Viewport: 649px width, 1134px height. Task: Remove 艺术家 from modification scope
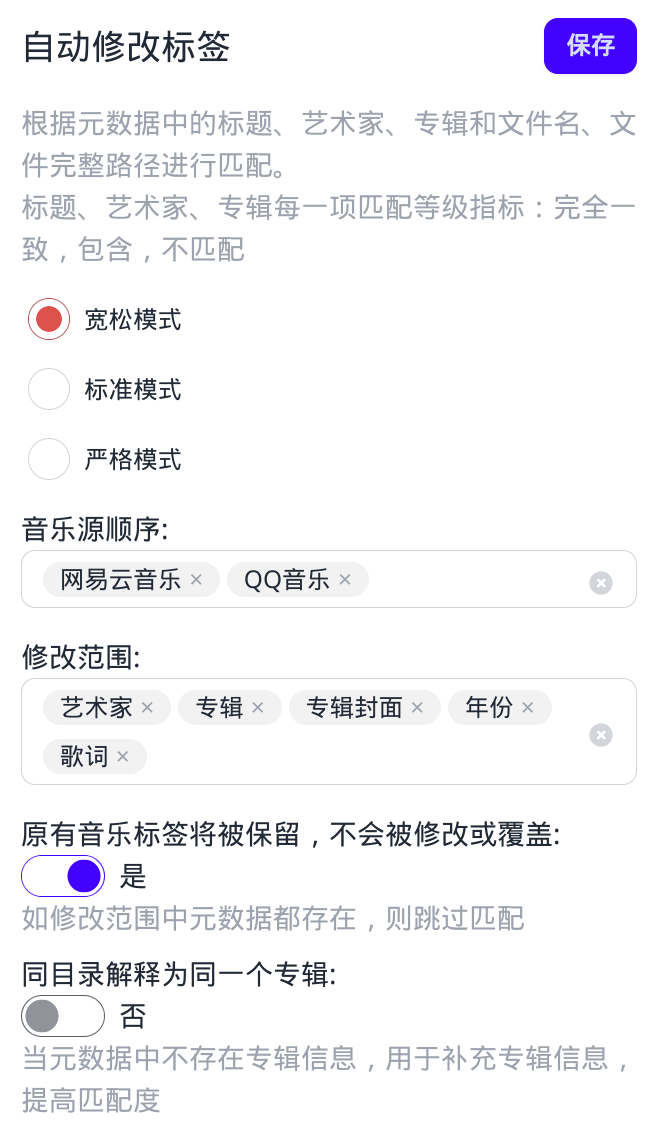point(147,707)
